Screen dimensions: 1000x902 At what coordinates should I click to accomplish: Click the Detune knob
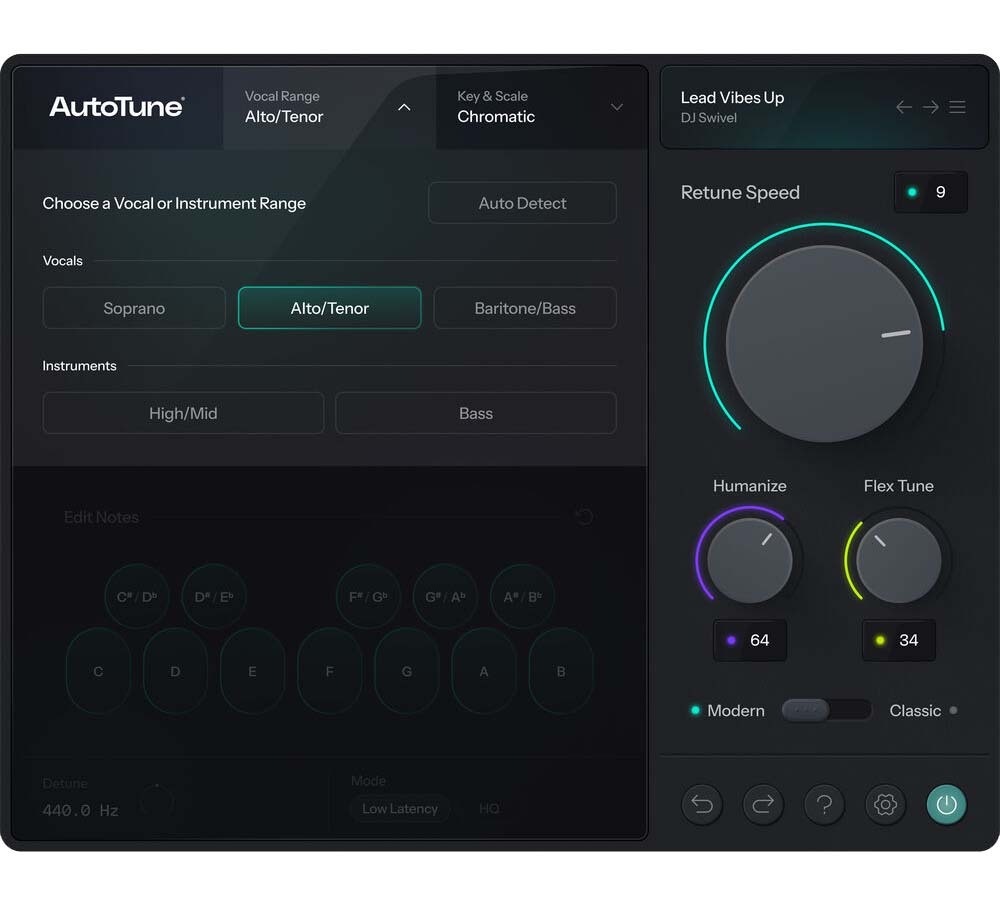(x=157, y=801)
